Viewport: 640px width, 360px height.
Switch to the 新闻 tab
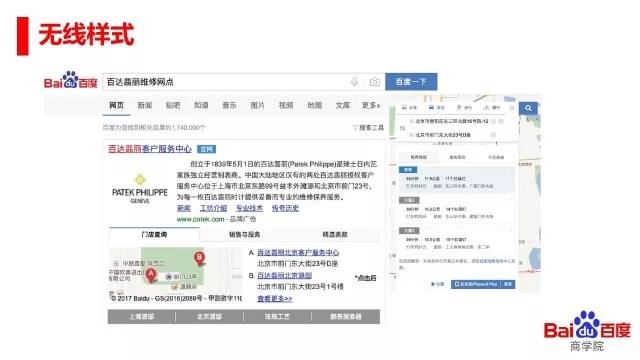144,105
